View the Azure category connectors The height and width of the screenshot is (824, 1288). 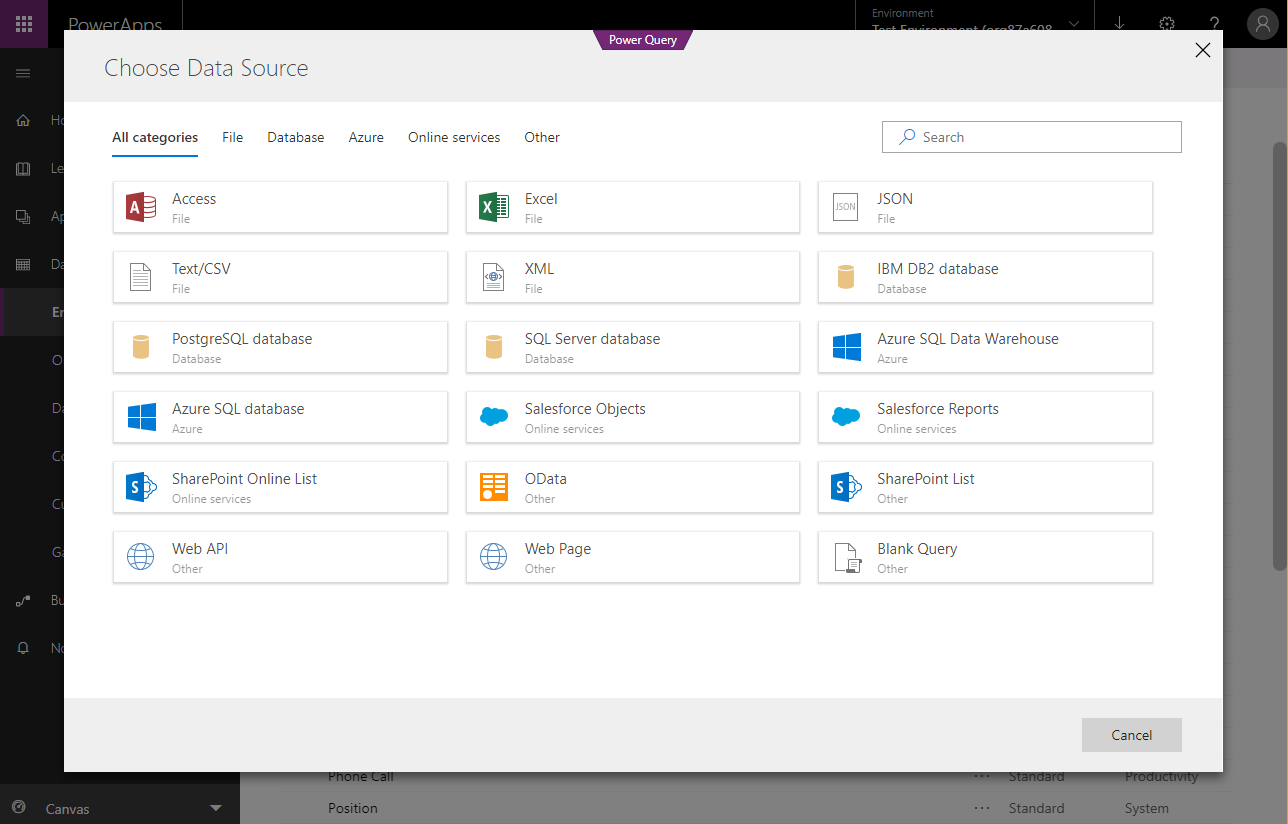point(365,137)
